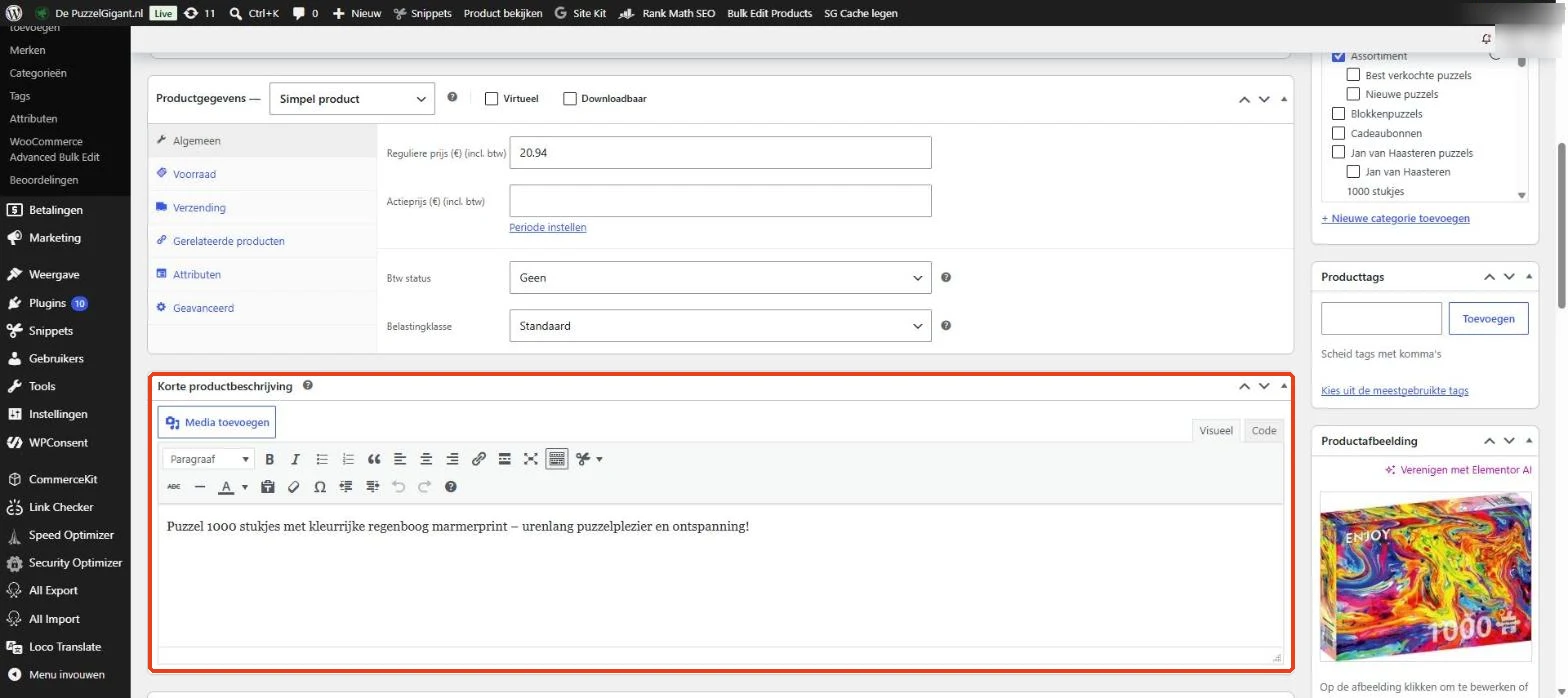
Task: Click the Periode instellen link
Action: click(548, 227)
